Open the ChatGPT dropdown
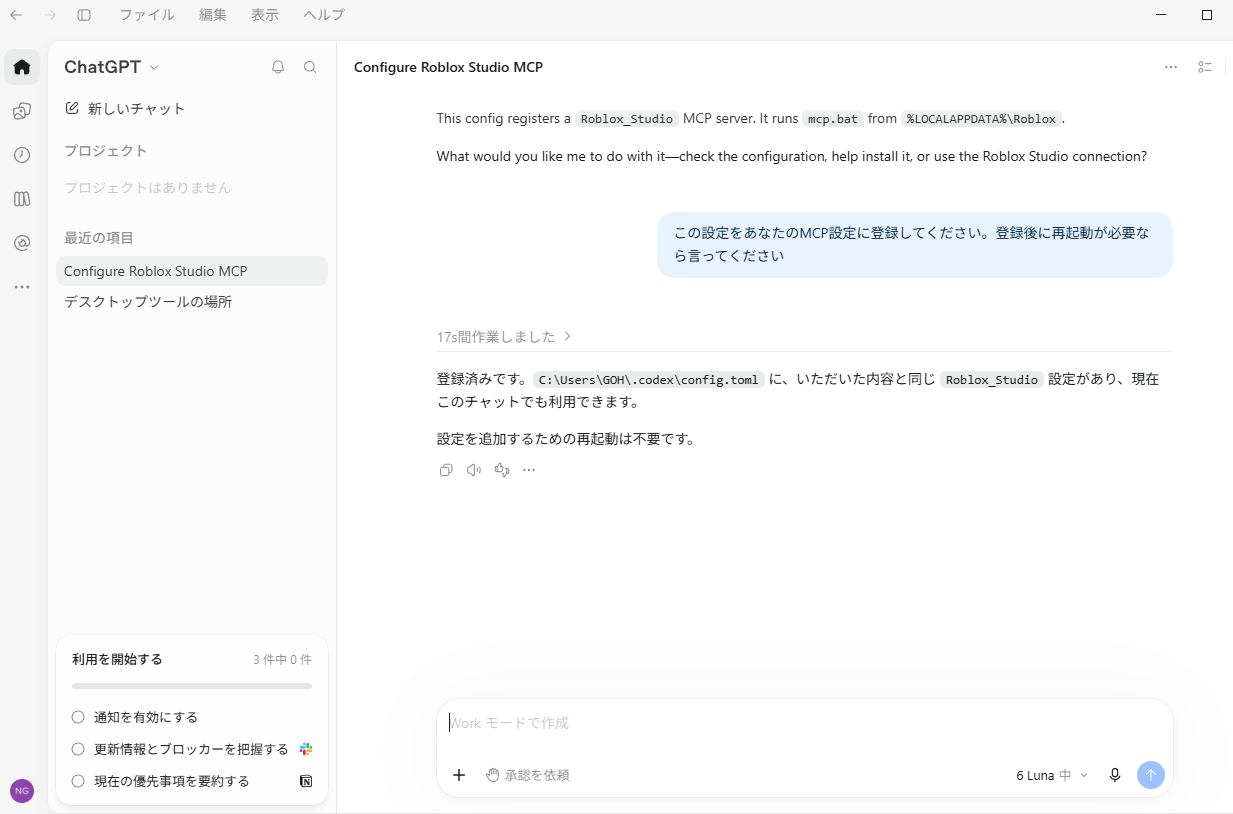The width and height of the screenshot is (1233, 814). click(x=111, y=67)
